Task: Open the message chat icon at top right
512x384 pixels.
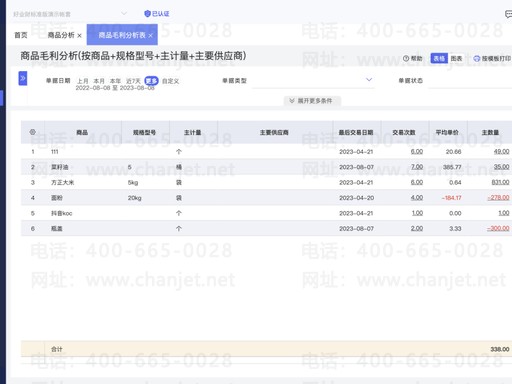Action: point(509,14)
